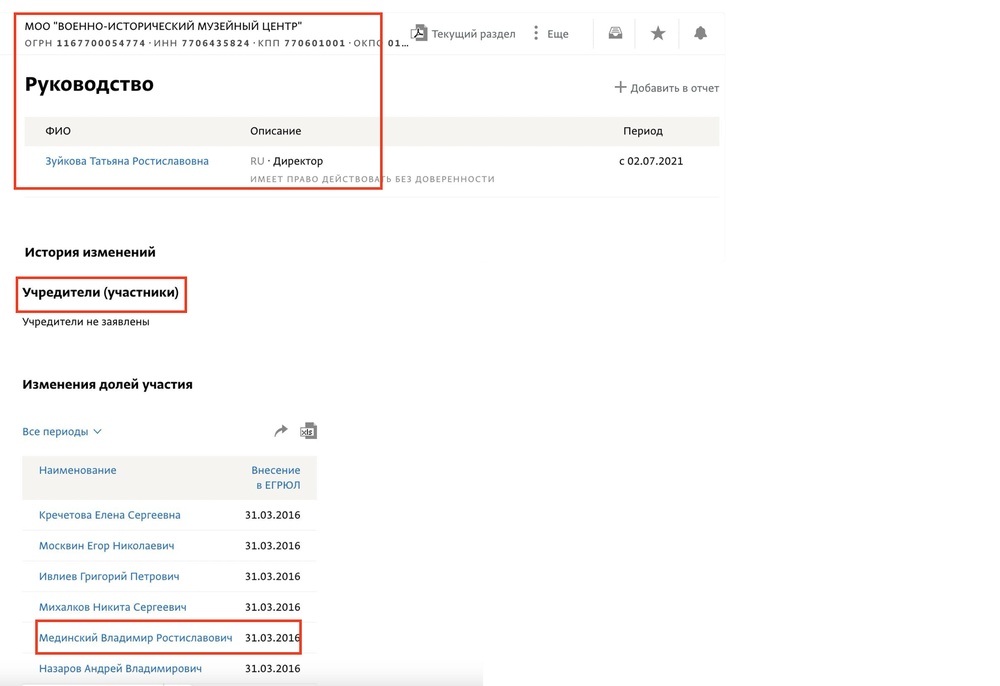Open the История изменений section
Screen dimensions: 1000x686
(90, 253)
